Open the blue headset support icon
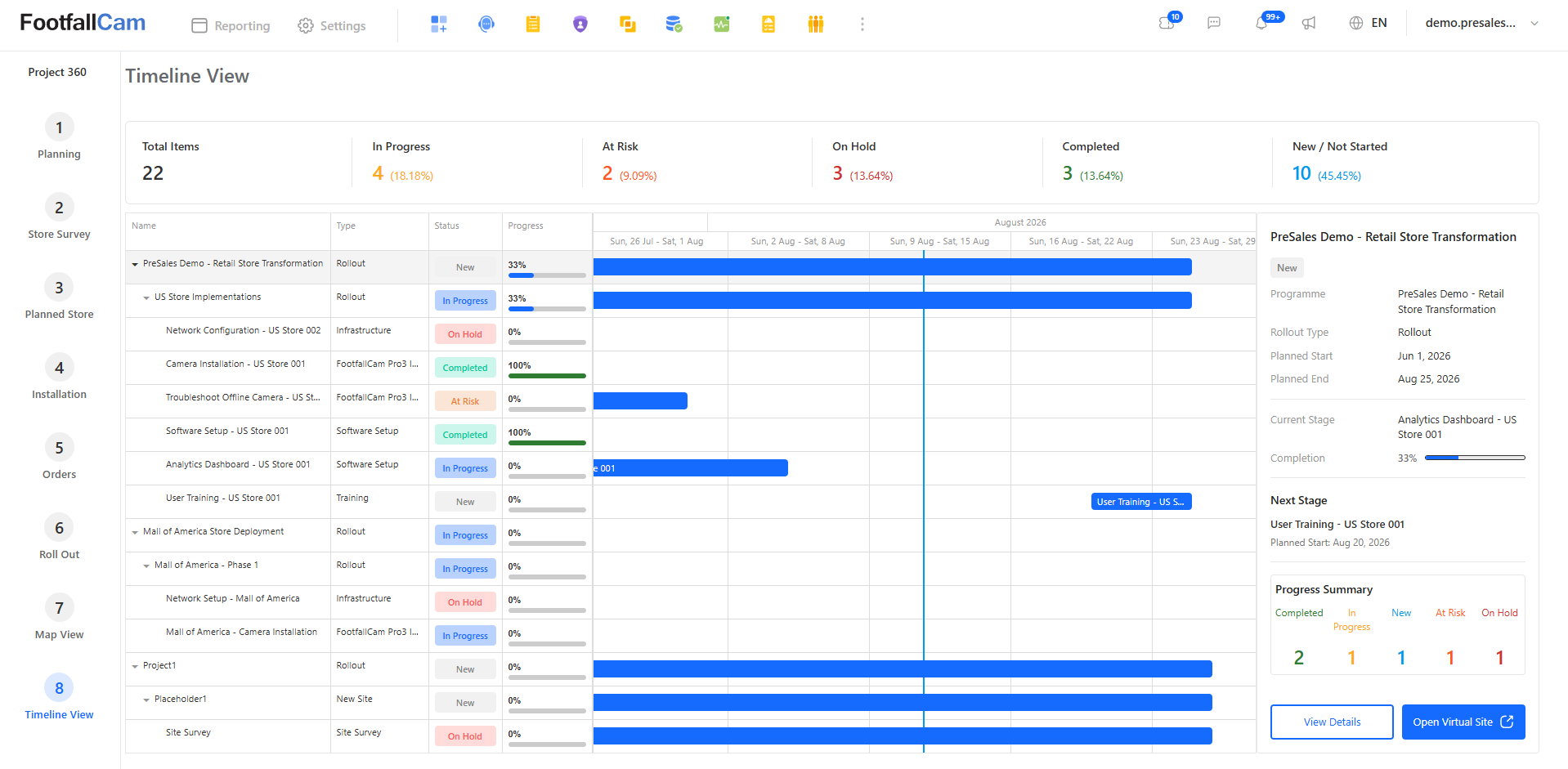This screenshot has width=1568, height=769. click(486, 25)
